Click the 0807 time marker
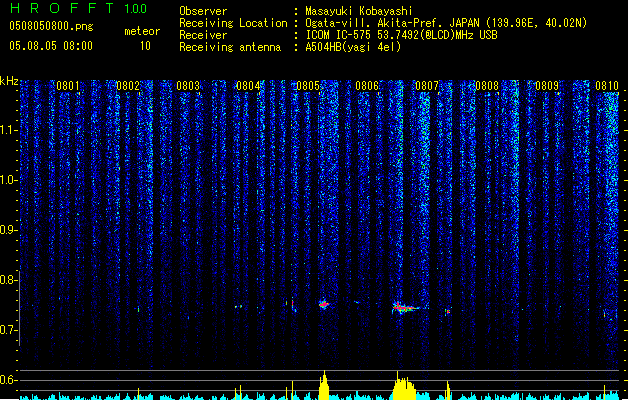 pos(427,86)
